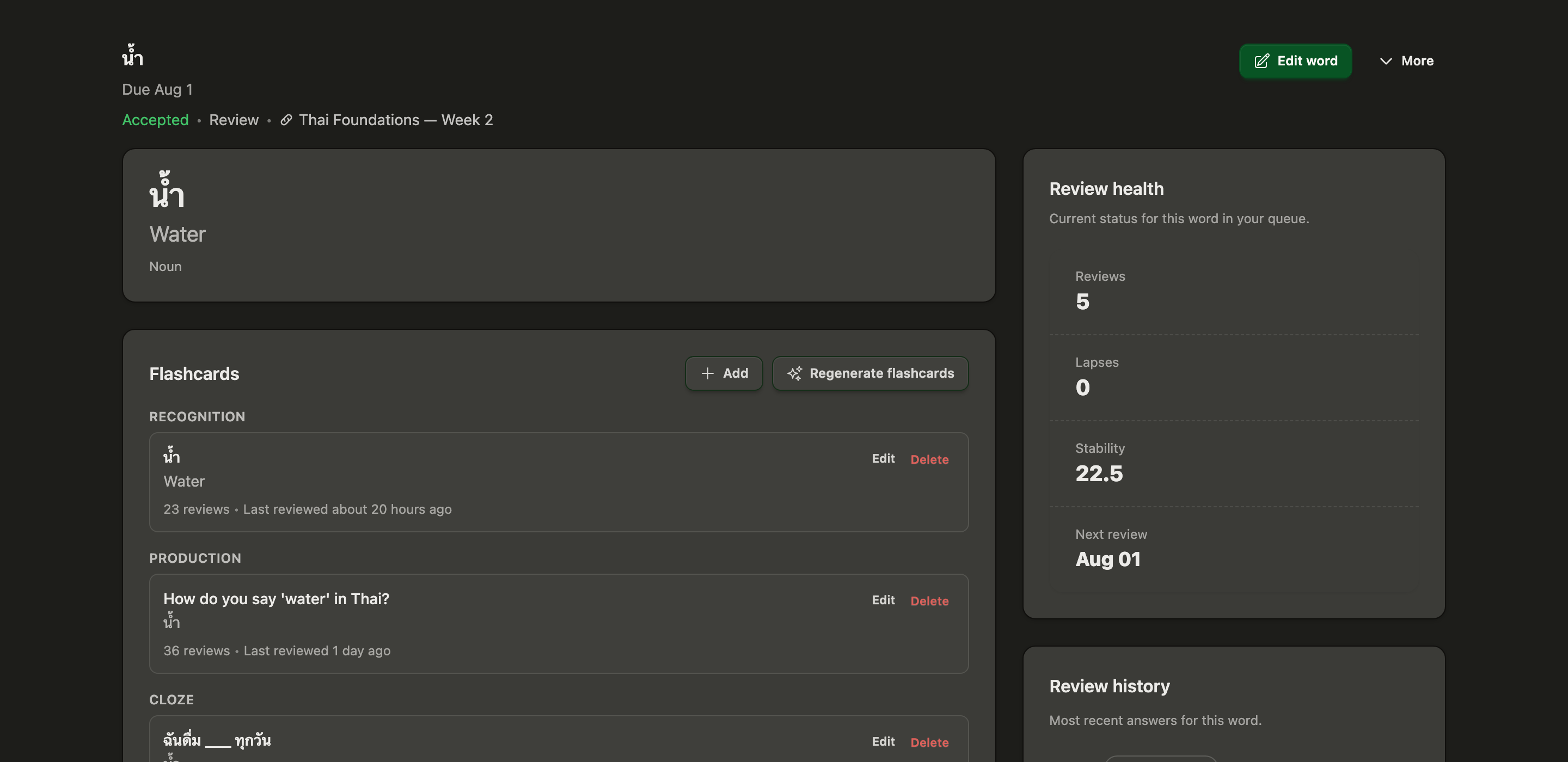Click '36 reviews · Last reviewed 1 day ago'
This screenshot has height=762, width=1568.
(277, 651)
